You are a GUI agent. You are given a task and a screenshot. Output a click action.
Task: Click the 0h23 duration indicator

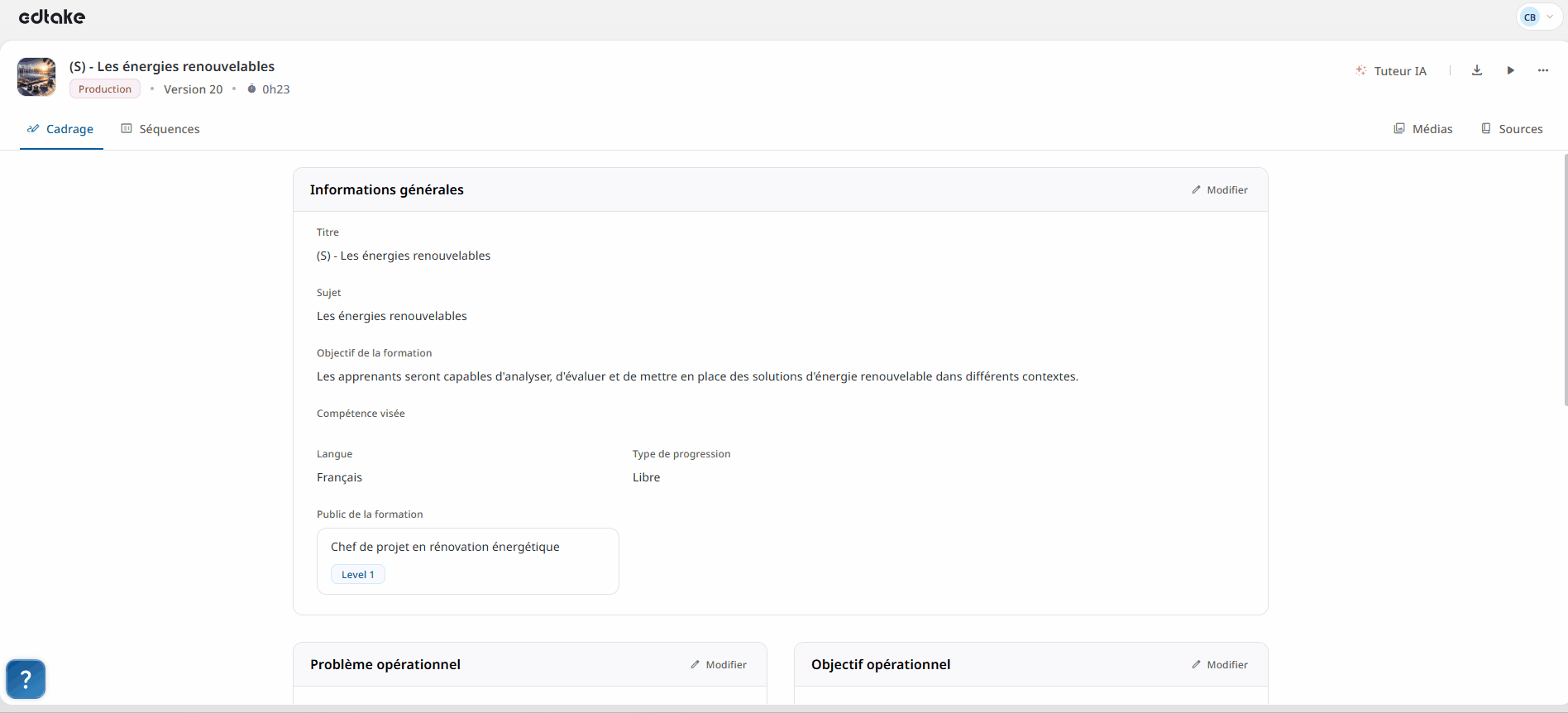pyautogui.click(x=269, y=89)
